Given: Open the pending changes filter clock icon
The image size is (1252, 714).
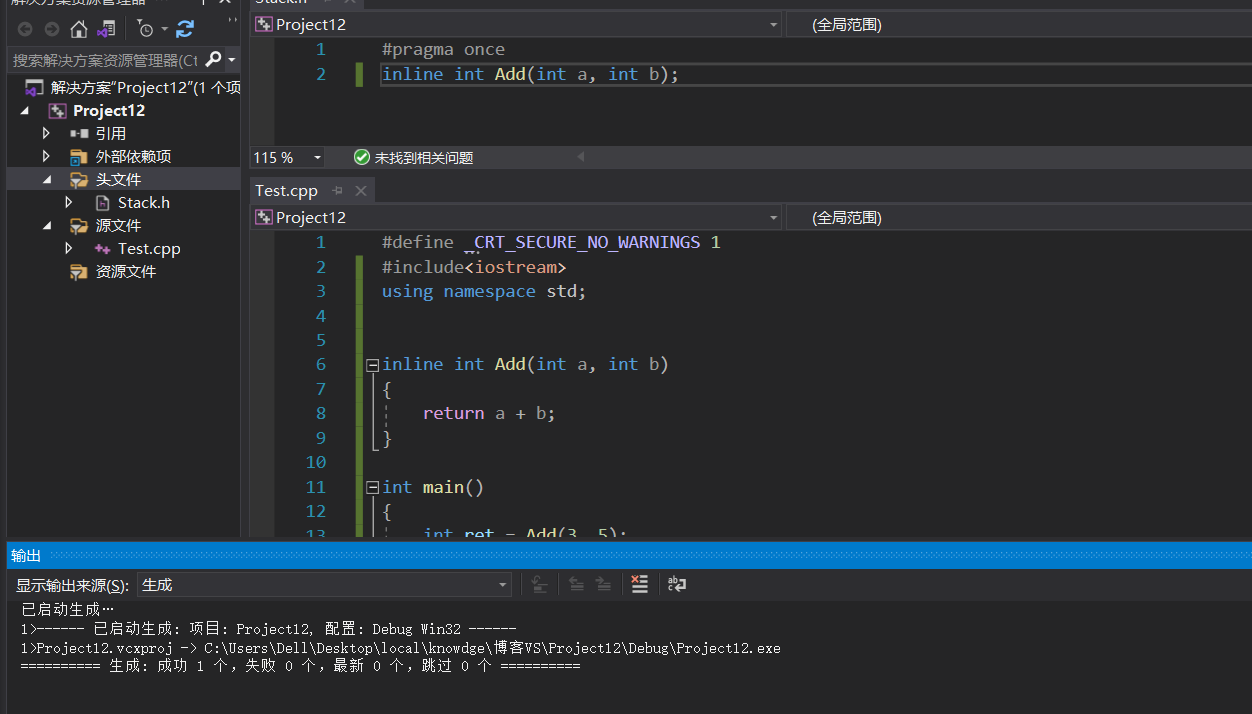Looking at the screenshot, I should 146,29.
